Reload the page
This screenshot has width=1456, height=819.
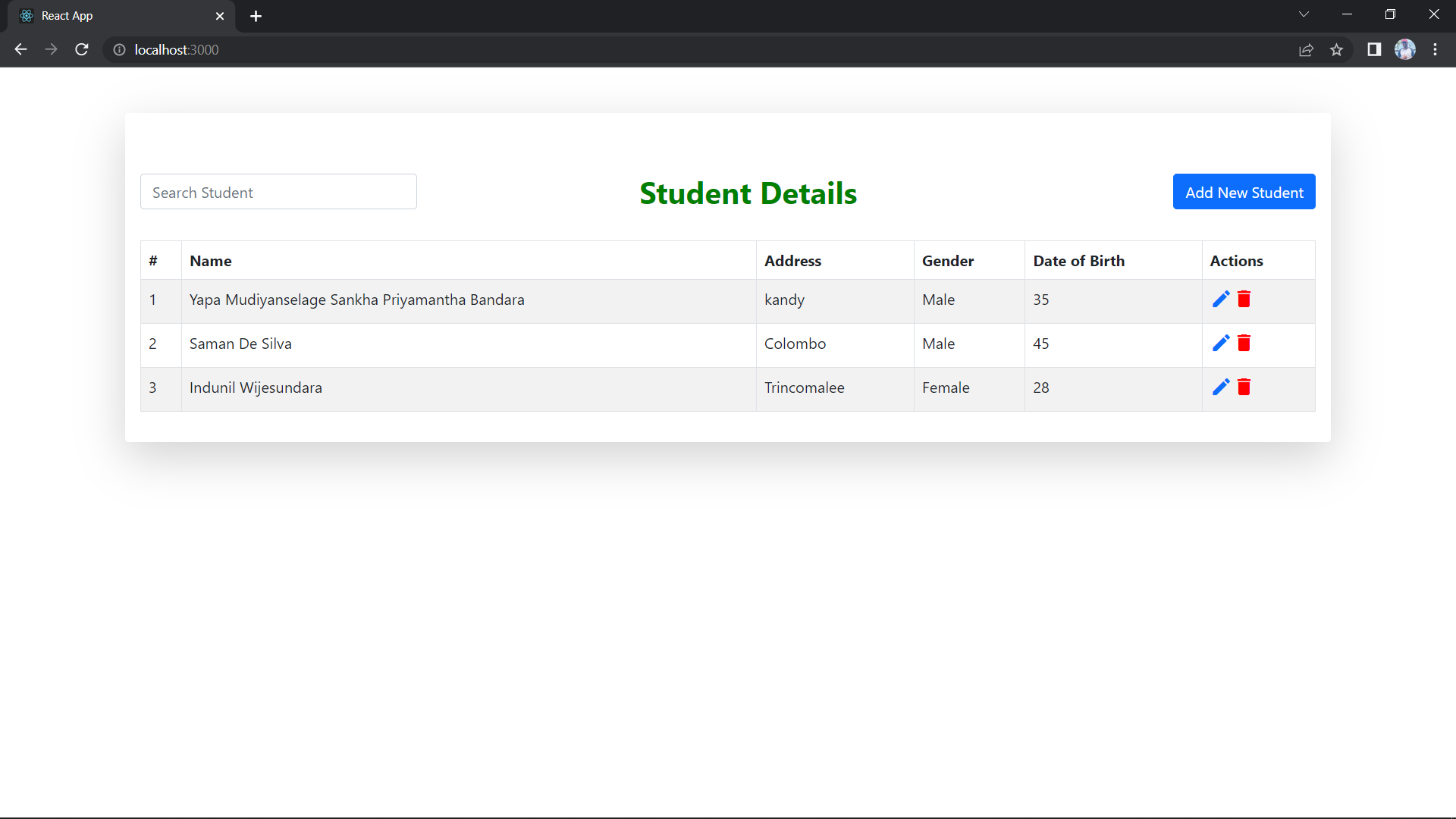click(81, 49)
